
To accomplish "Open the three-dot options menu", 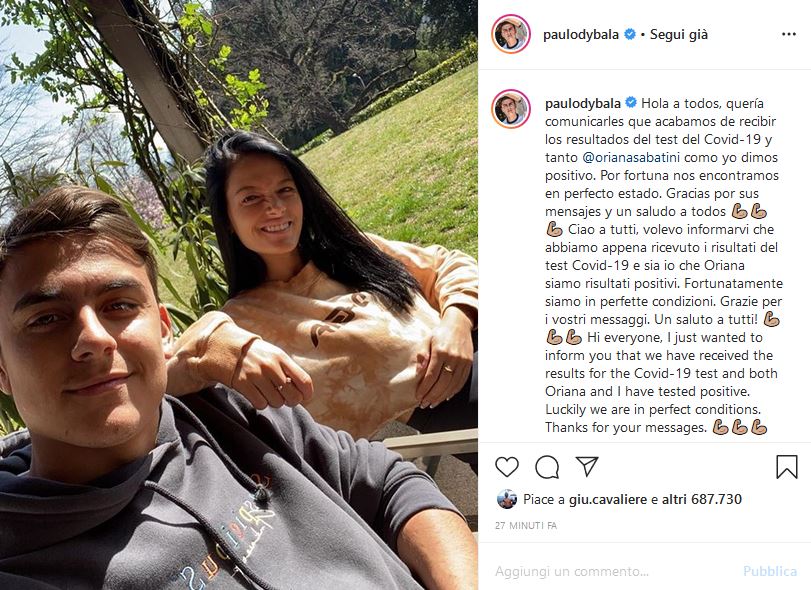I will pyautogui.click(x=789, y=35).
